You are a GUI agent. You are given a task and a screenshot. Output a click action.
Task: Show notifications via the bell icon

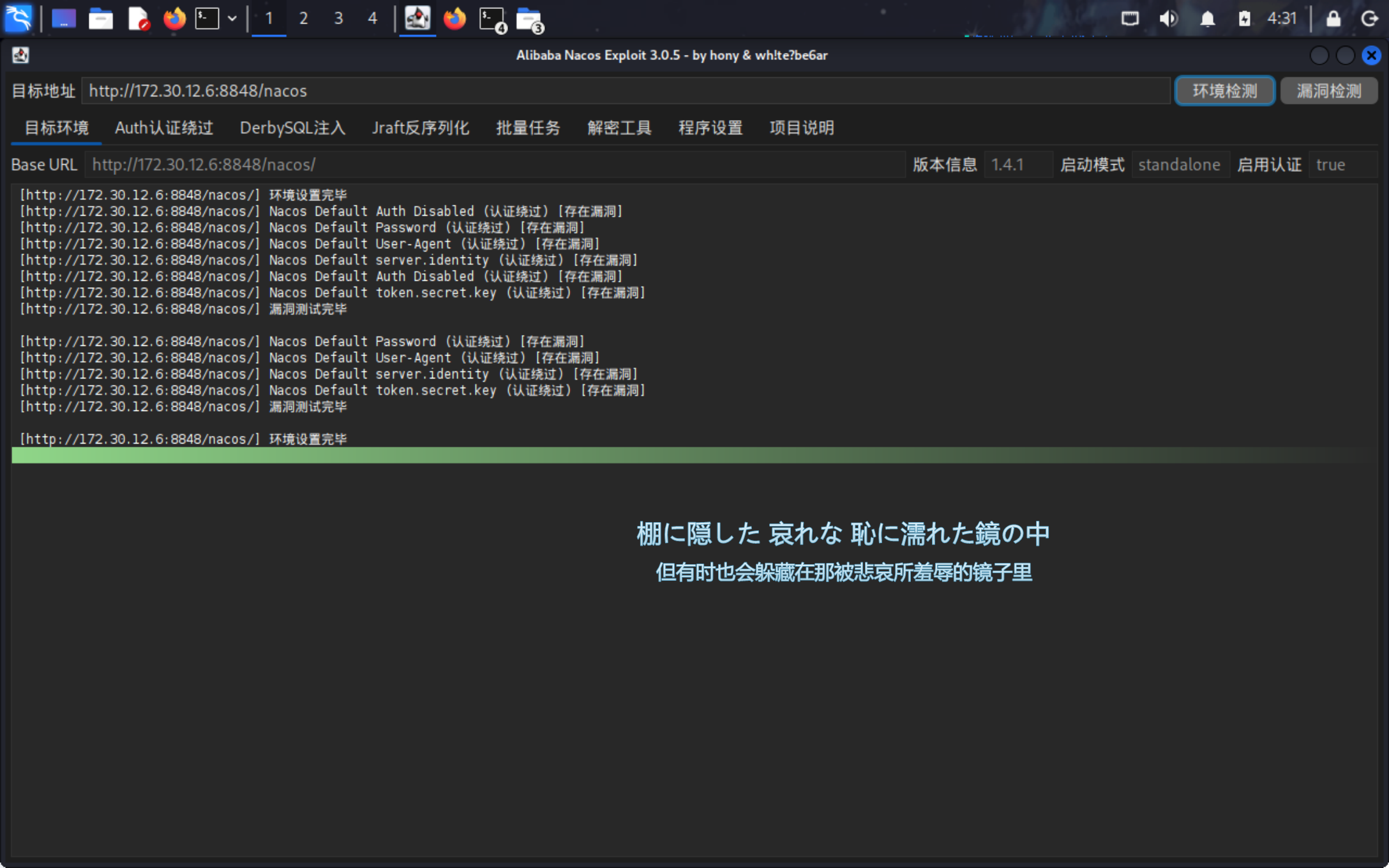coord(1207,19)
